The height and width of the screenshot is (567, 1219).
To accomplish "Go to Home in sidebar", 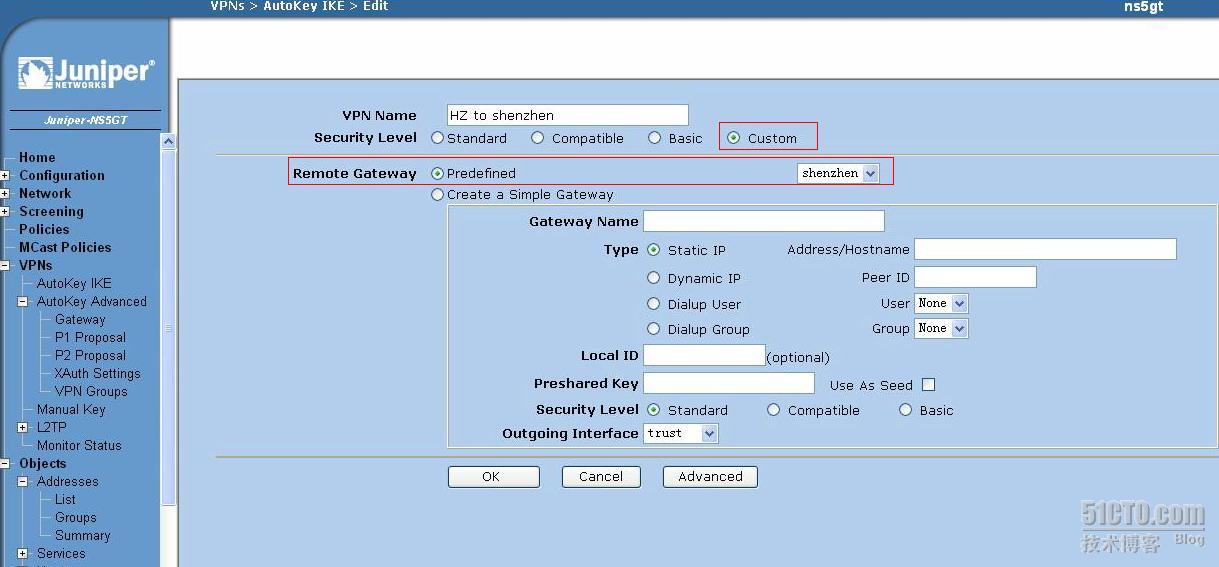I will tap(37, 157).
